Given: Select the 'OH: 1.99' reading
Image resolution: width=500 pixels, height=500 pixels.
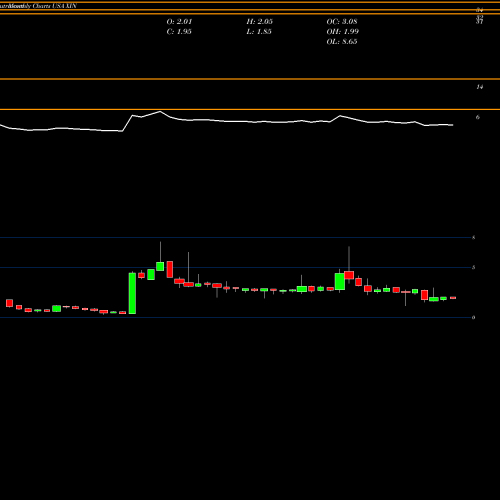Looking at the screenshot, I should (x=343, y=32).
